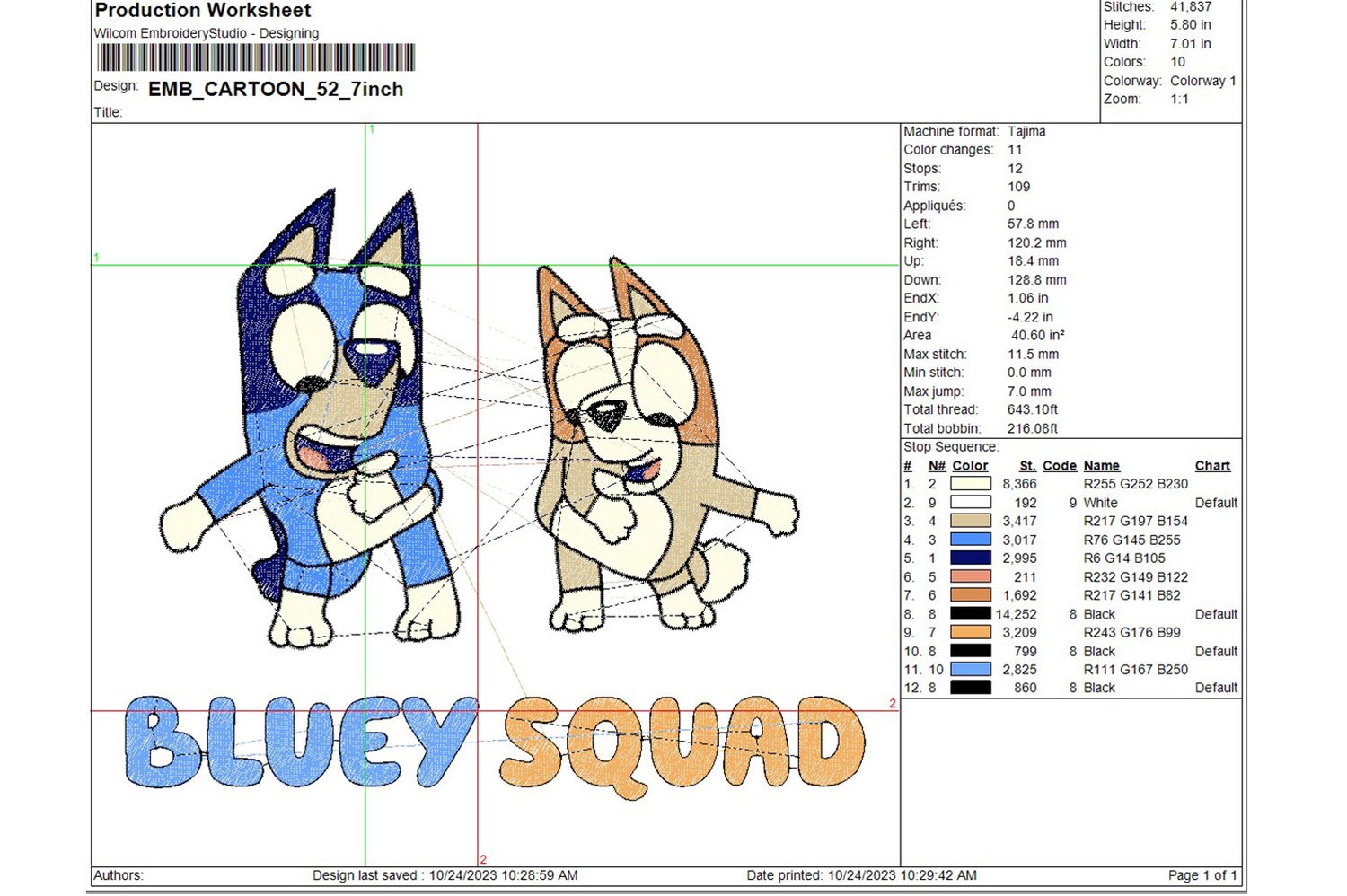1347x896 pixels.
Task: Choose the orange swatch for R243 G176 B99
Action: coord(970,632)
